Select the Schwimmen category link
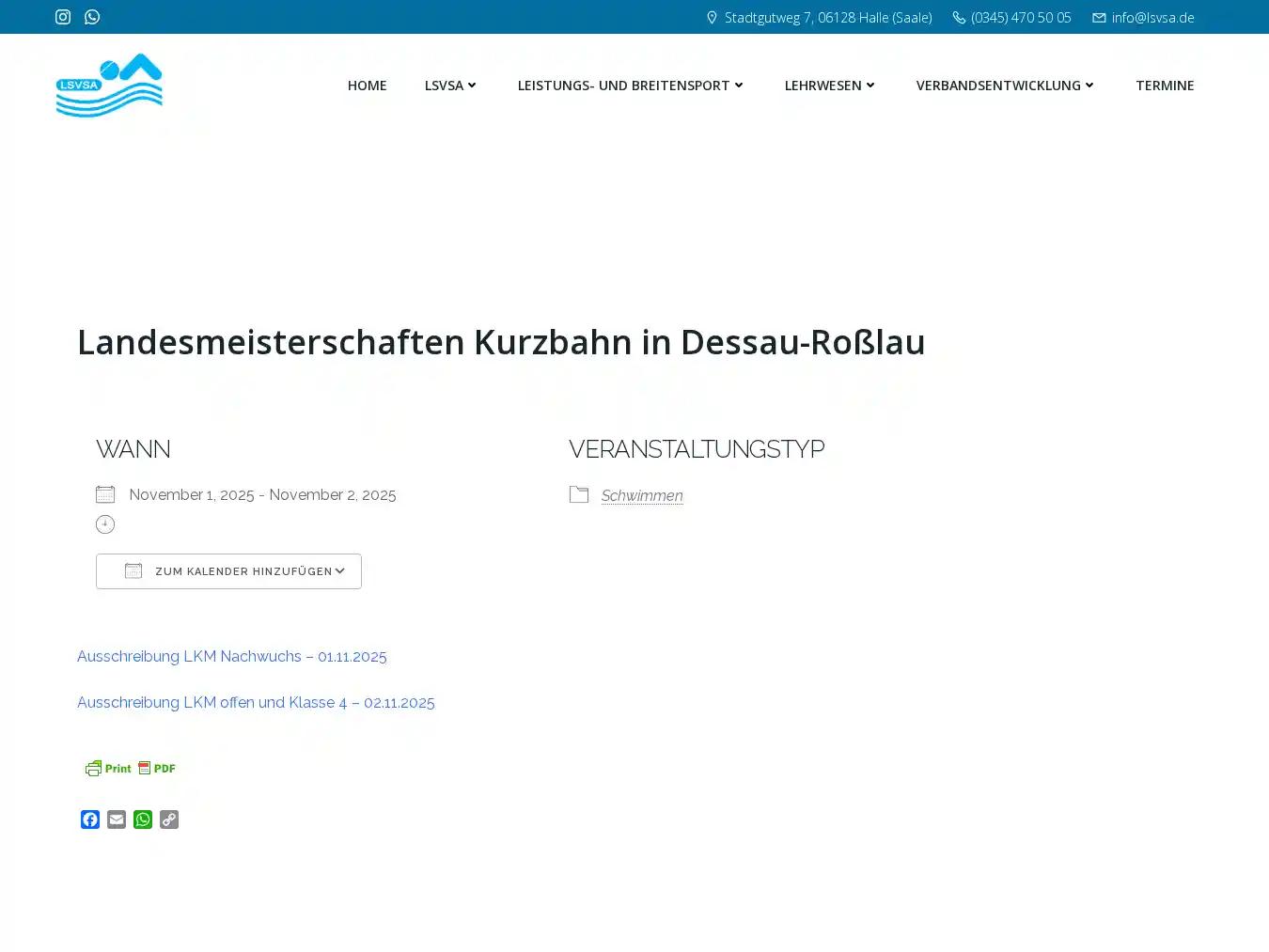1269x952 pixels. [x=642, y=495]
